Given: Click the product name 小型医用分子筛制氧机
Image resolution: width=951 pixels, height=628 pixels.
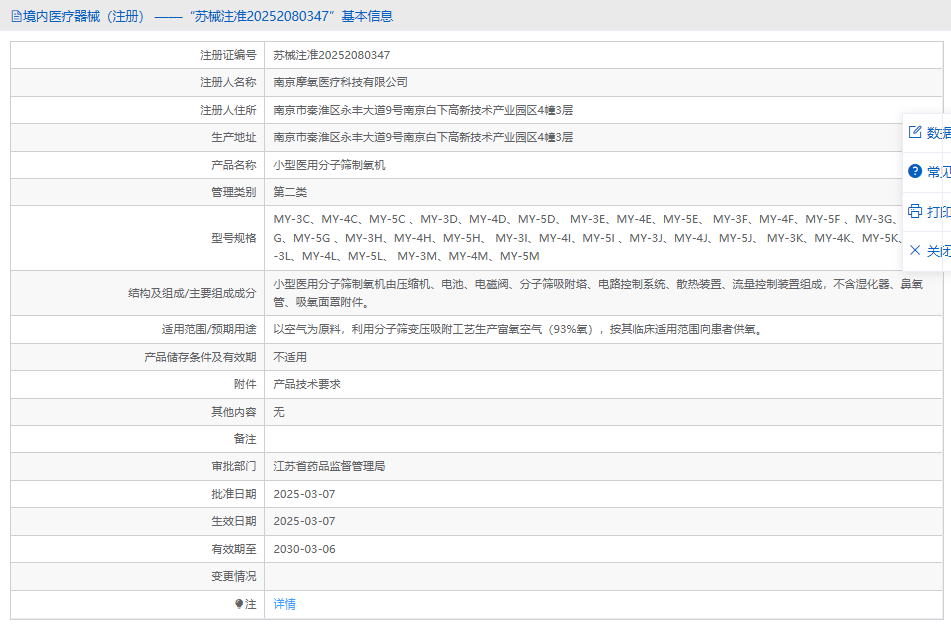Looking at the screenshot, I should pos(329,165).
